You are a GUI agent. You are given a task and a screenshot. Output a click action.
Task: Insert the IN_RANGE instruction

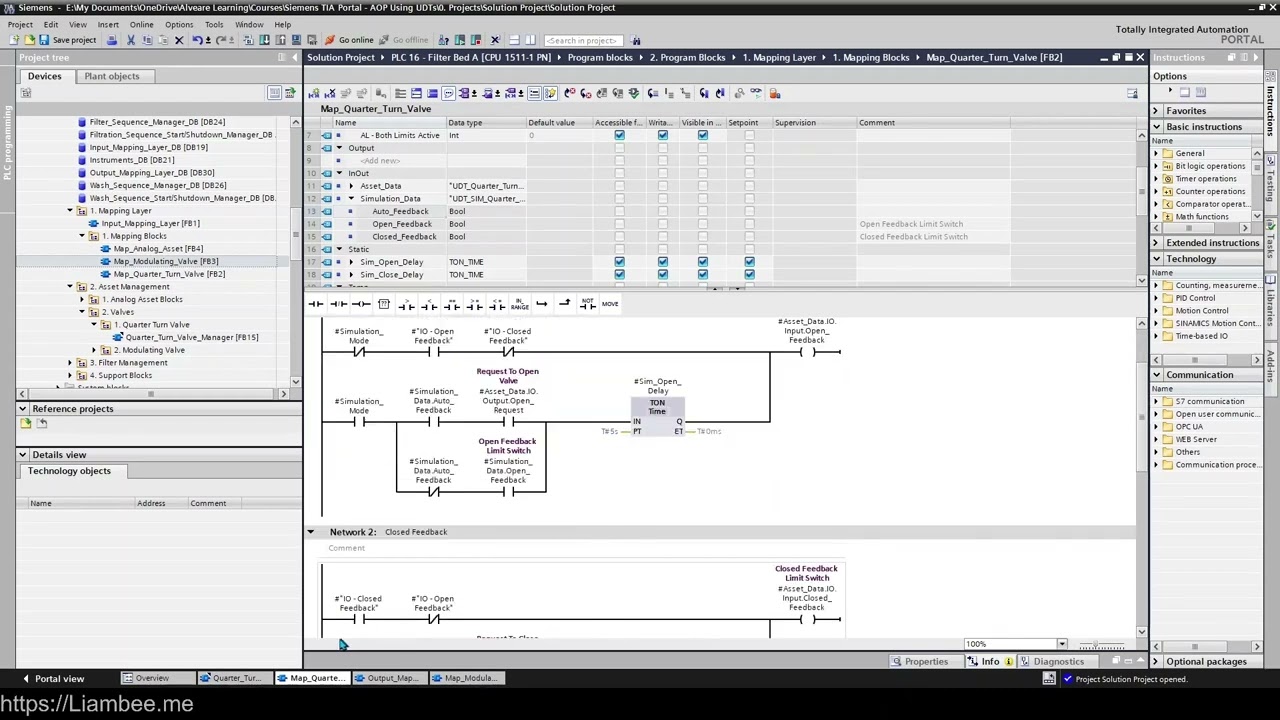tap(519, 304)
